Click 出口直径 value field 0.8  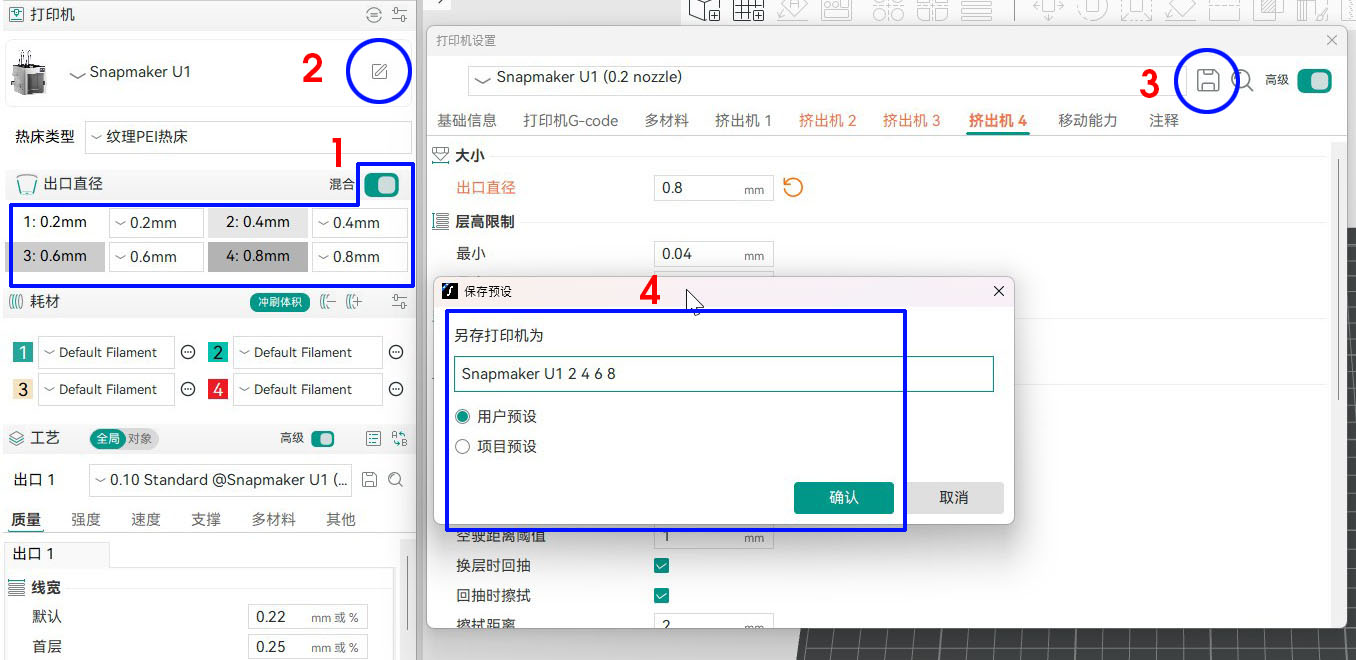[713, 188]
